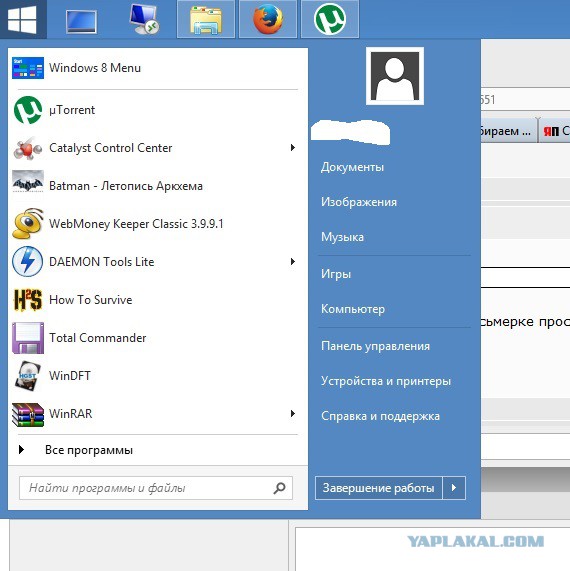Click the Windows Start button

tap(23, 19)
